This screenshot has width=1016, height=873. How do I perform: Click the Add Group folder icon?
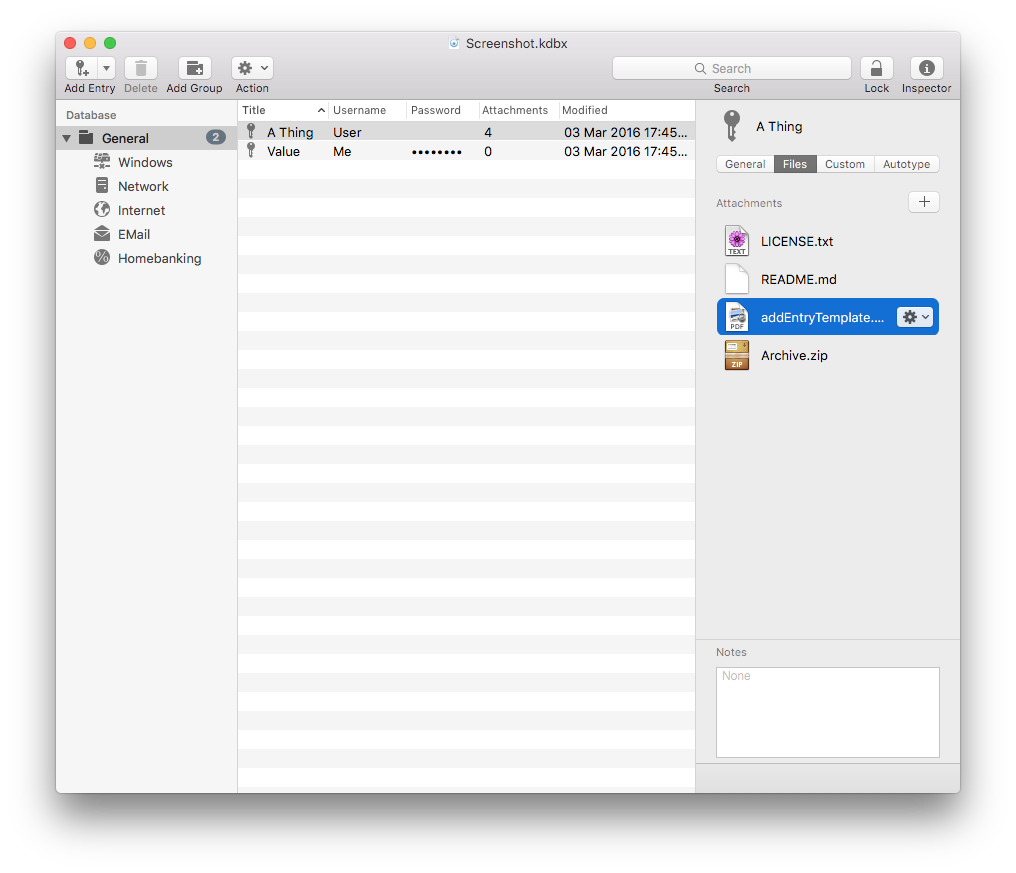[x=195, y=68]
